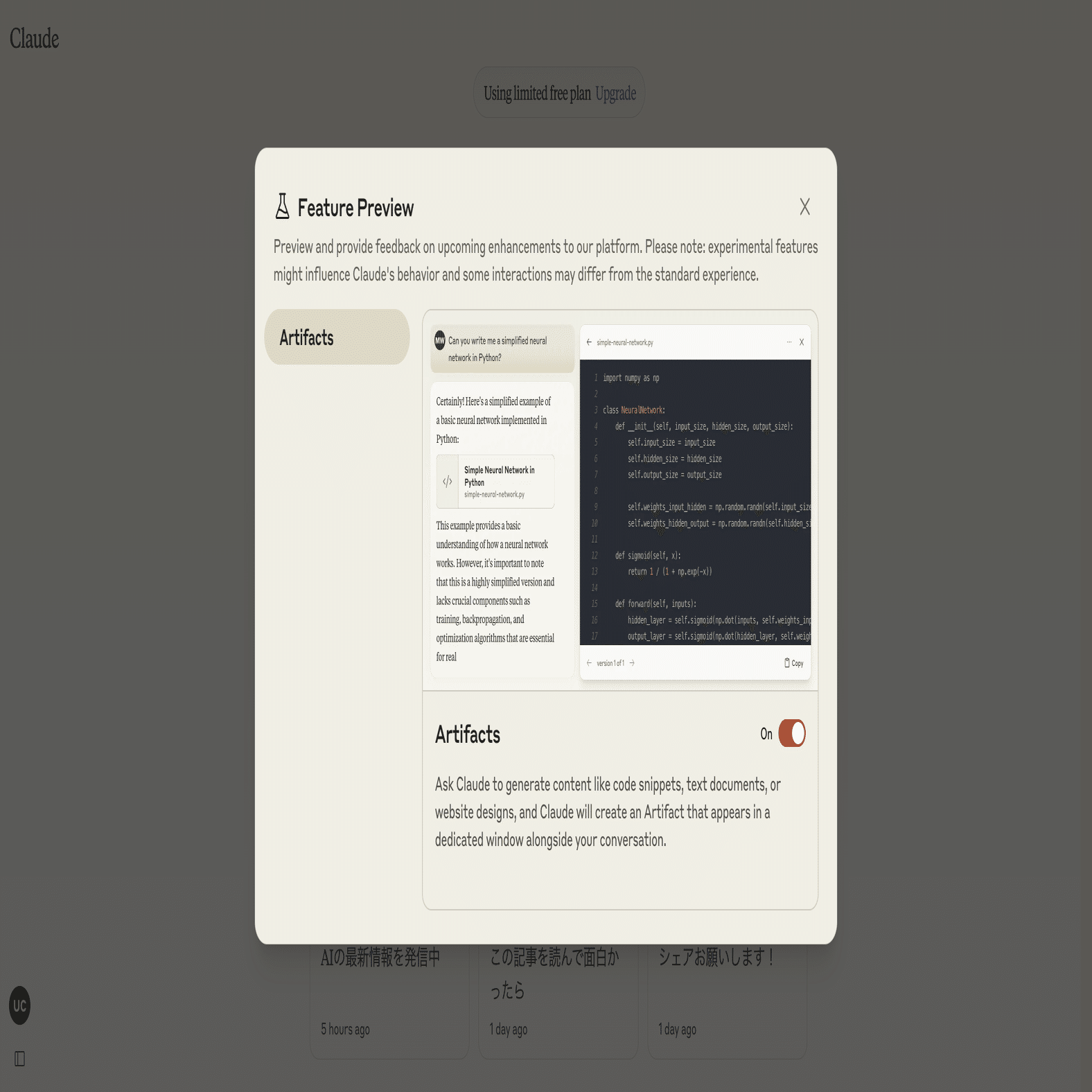1092x1092 pixels.
Task: Click the 'Feature Preview' heading
Action: click(x=355, y=208)
